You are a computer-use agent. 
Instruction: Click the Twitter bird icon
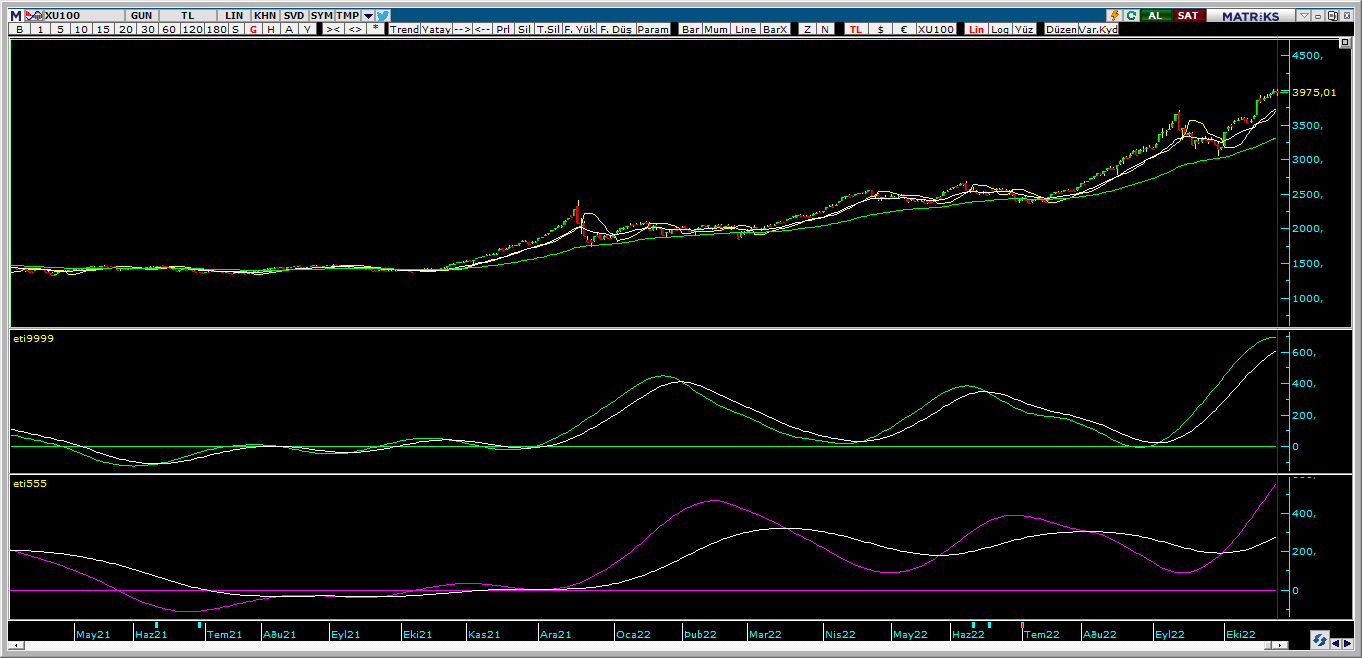click(382, 16)
